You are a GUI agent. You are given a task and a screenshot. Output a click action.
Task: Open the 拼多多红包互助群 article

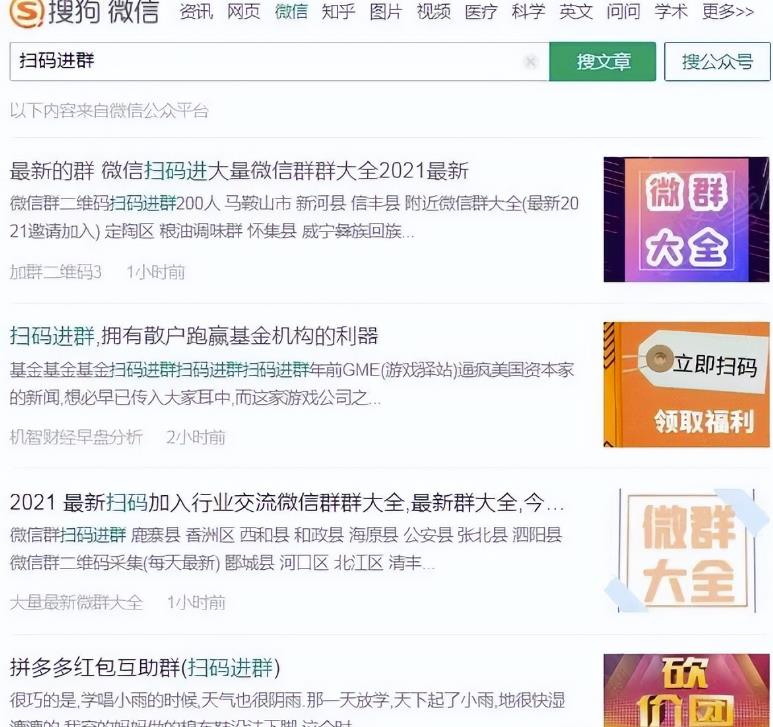coord(145,666)
